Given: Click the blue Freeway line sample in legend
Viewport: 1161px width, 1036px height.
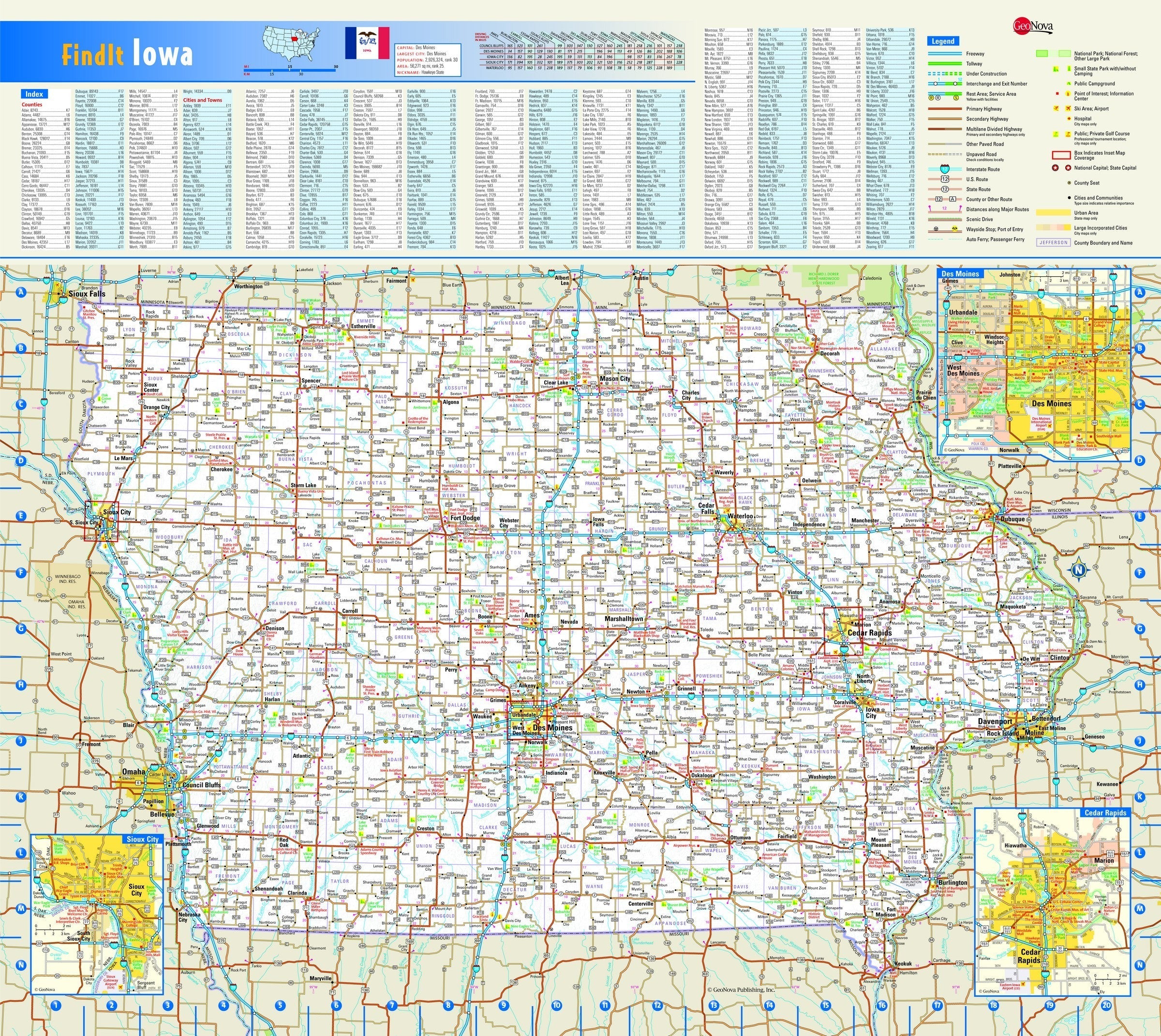Looking at the screenshot, I should pos(945,54).
